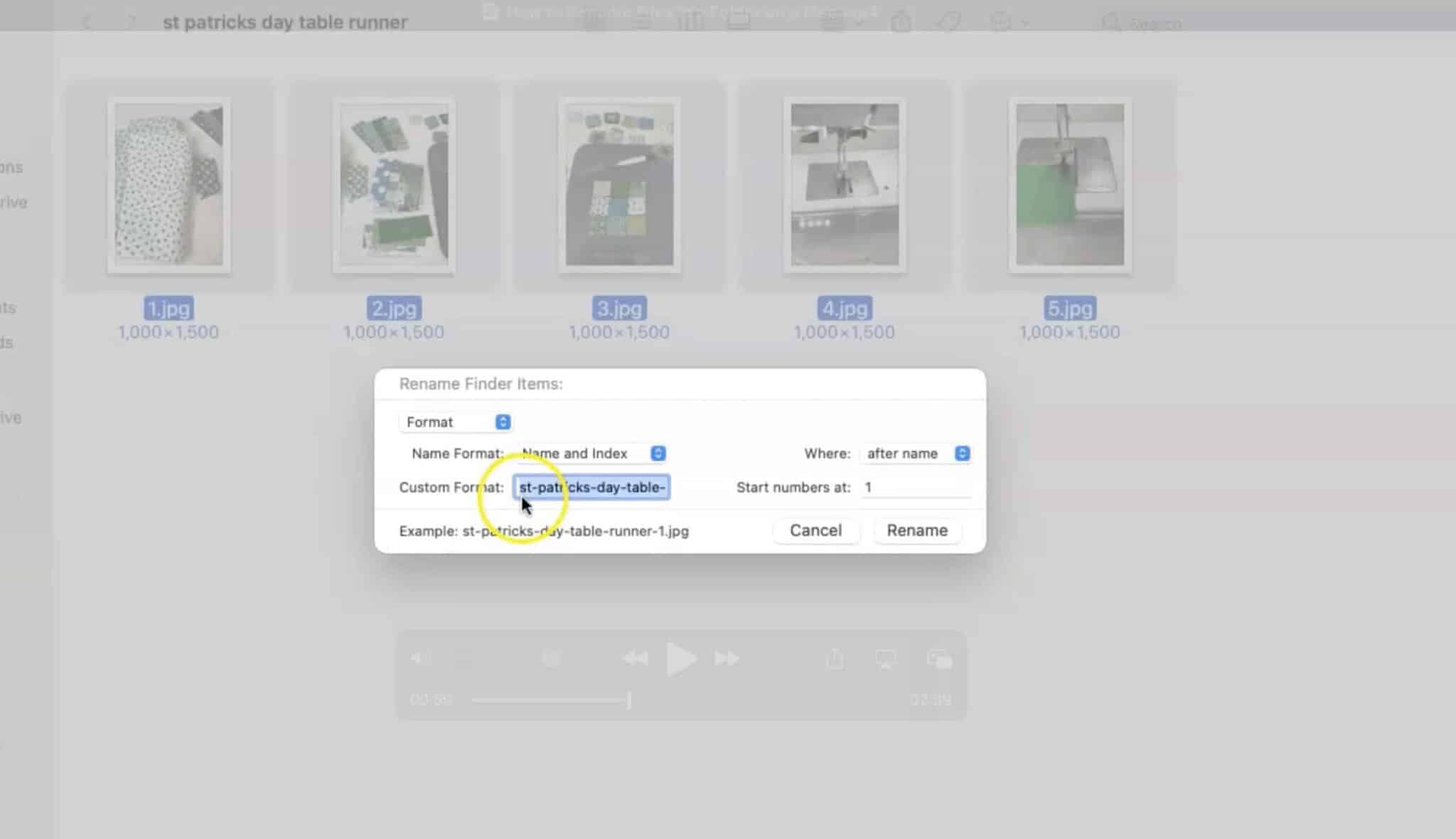The image size is (1456, 839).
Task: Click the Rename button to apply changes
Action: tap(917, 530)
